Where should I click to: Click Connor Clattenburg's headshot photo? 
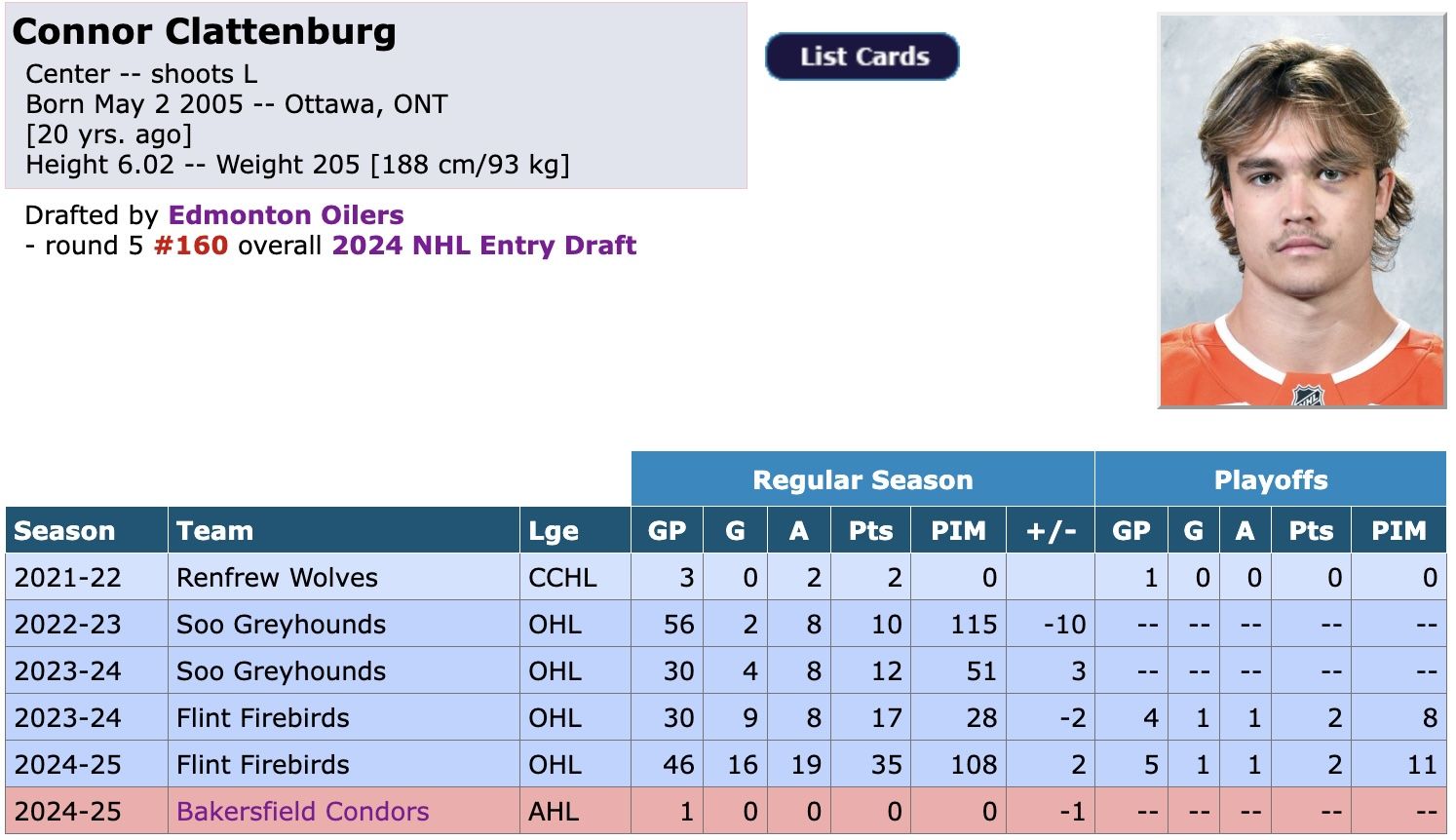click(x=1301, y=210)
